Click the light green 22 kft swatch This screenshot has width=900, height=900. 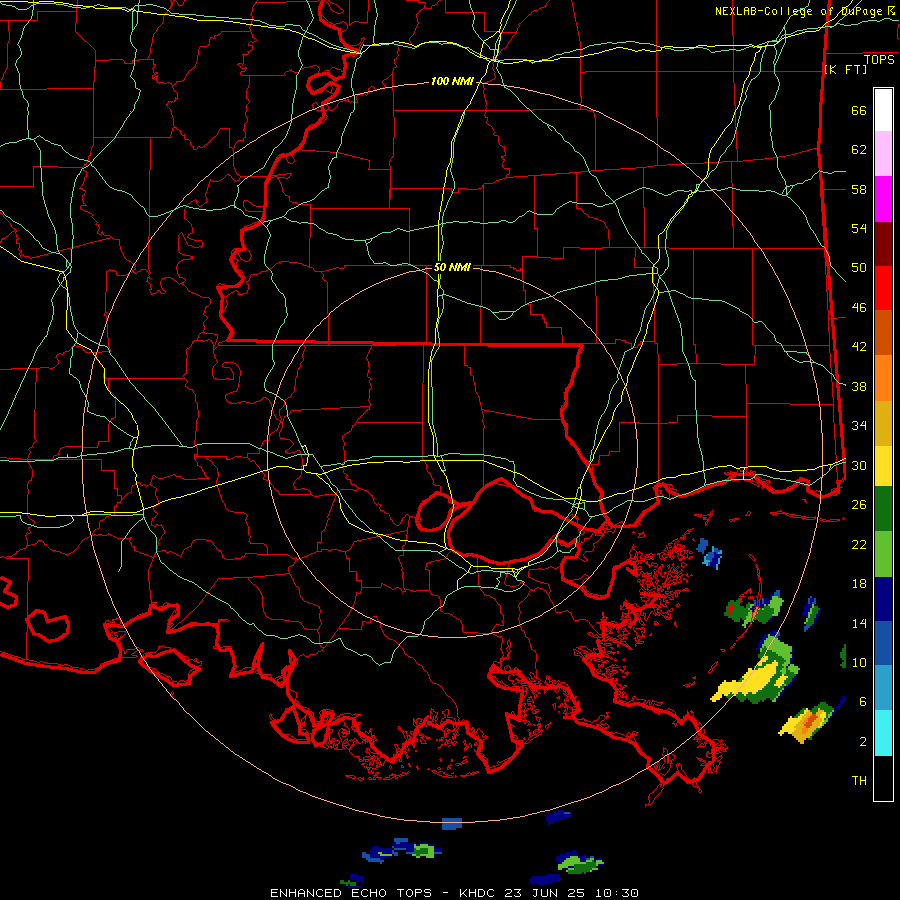(x=883, y=554)
